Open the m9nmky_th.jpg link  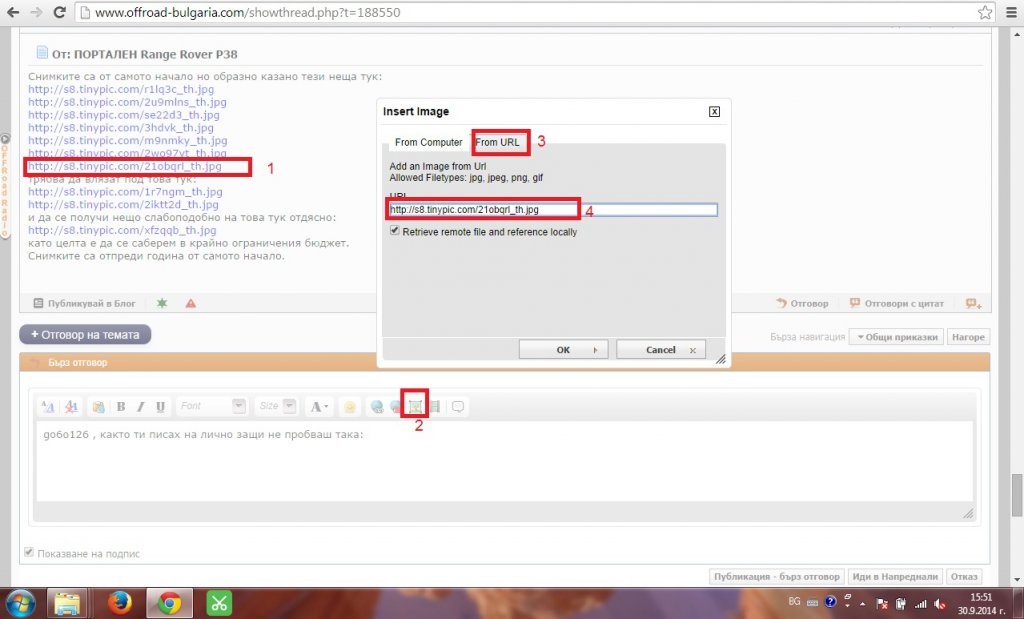127,140
